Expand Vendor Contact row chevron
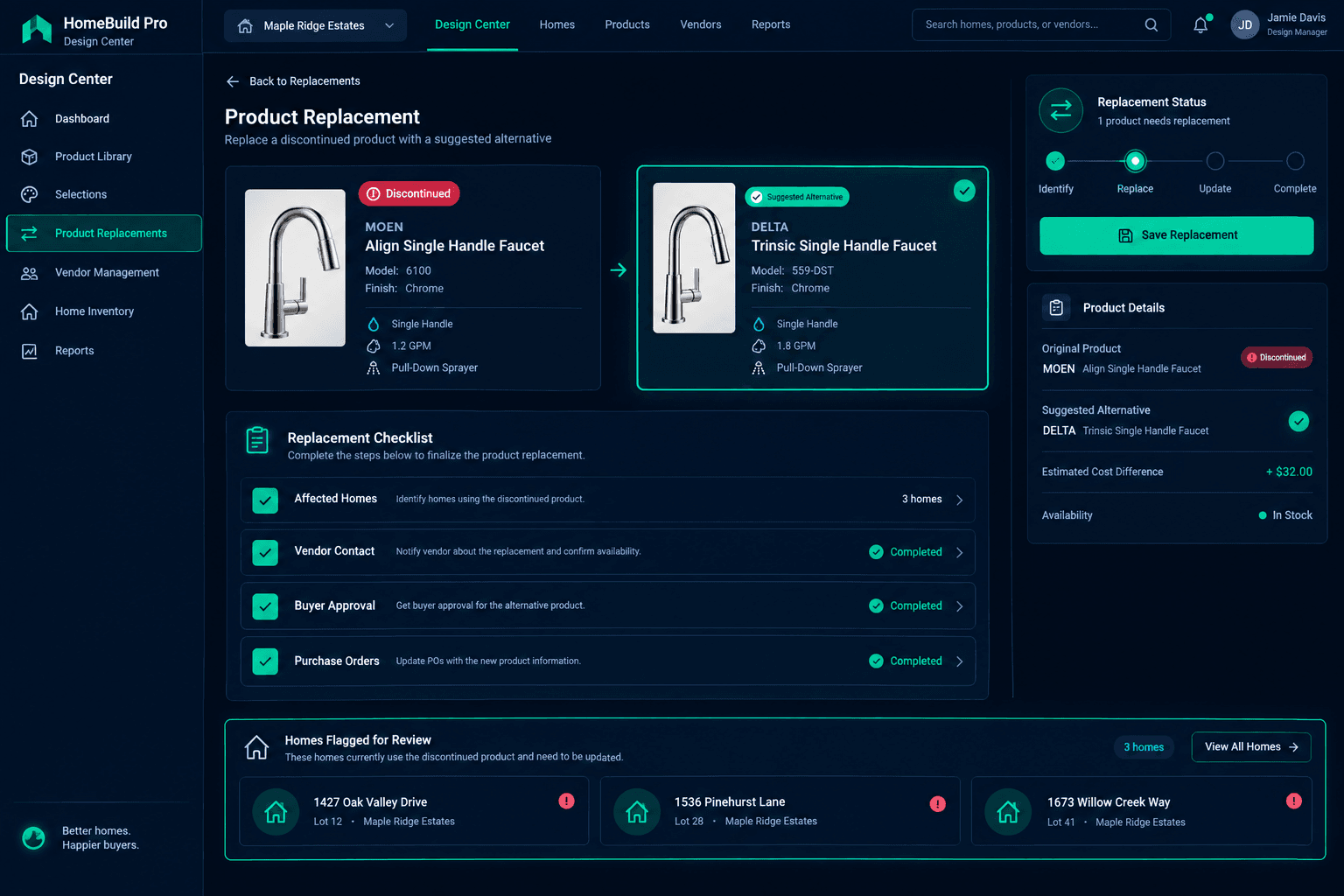This screenshot has height=896, width=1344. pyautogui.click(x=959, y=553)
